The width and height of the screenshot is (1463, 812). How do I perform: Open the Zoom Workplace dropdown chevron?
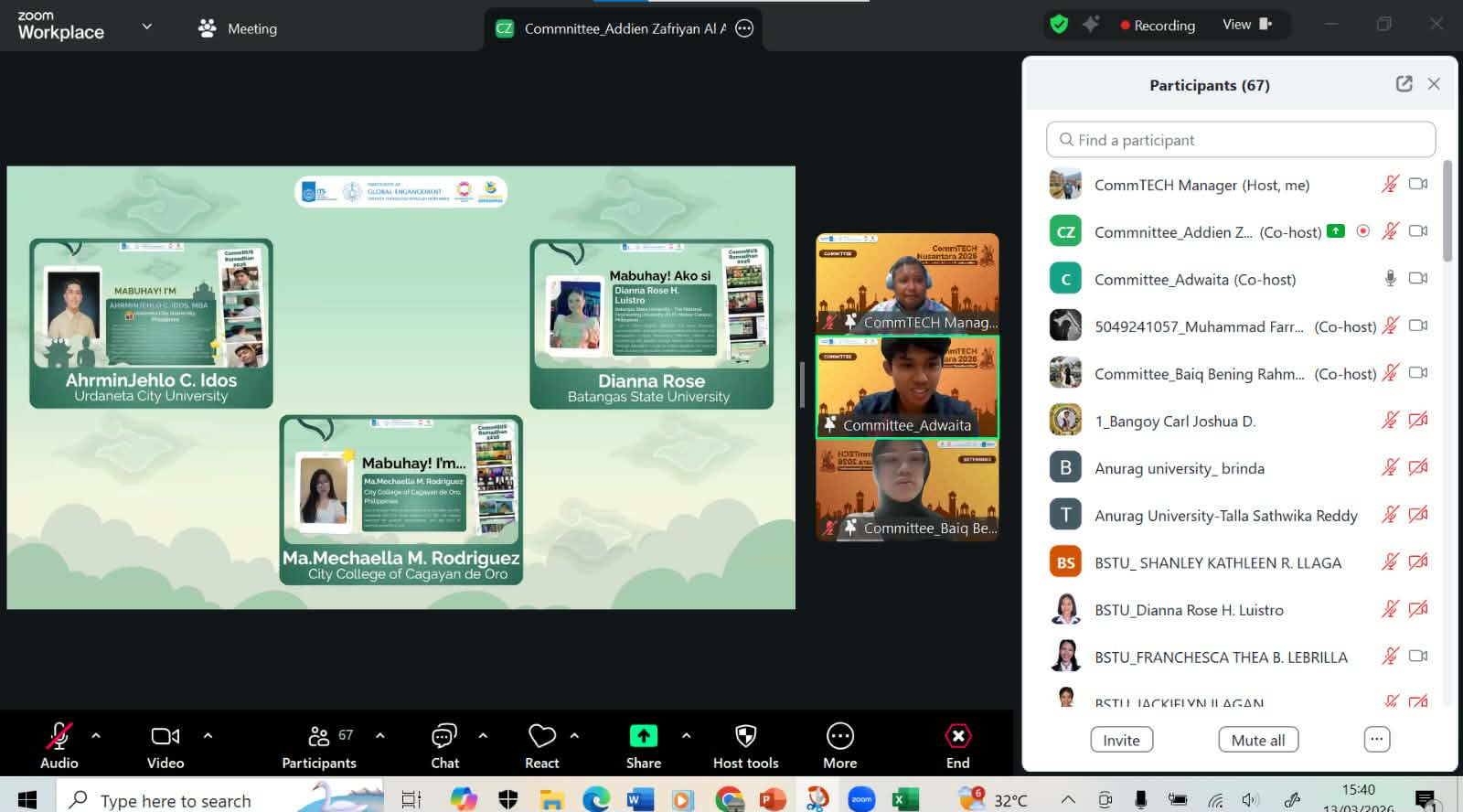[146, 27]
